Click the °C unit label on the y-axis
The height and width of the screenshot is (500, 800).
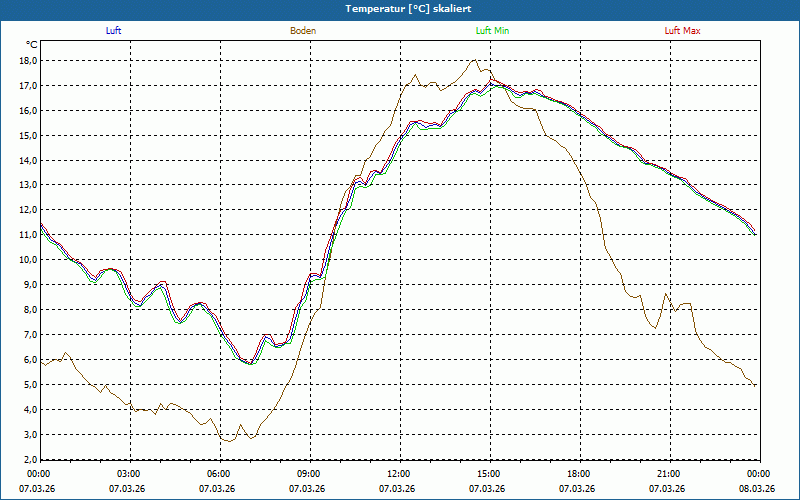[32, 45]
